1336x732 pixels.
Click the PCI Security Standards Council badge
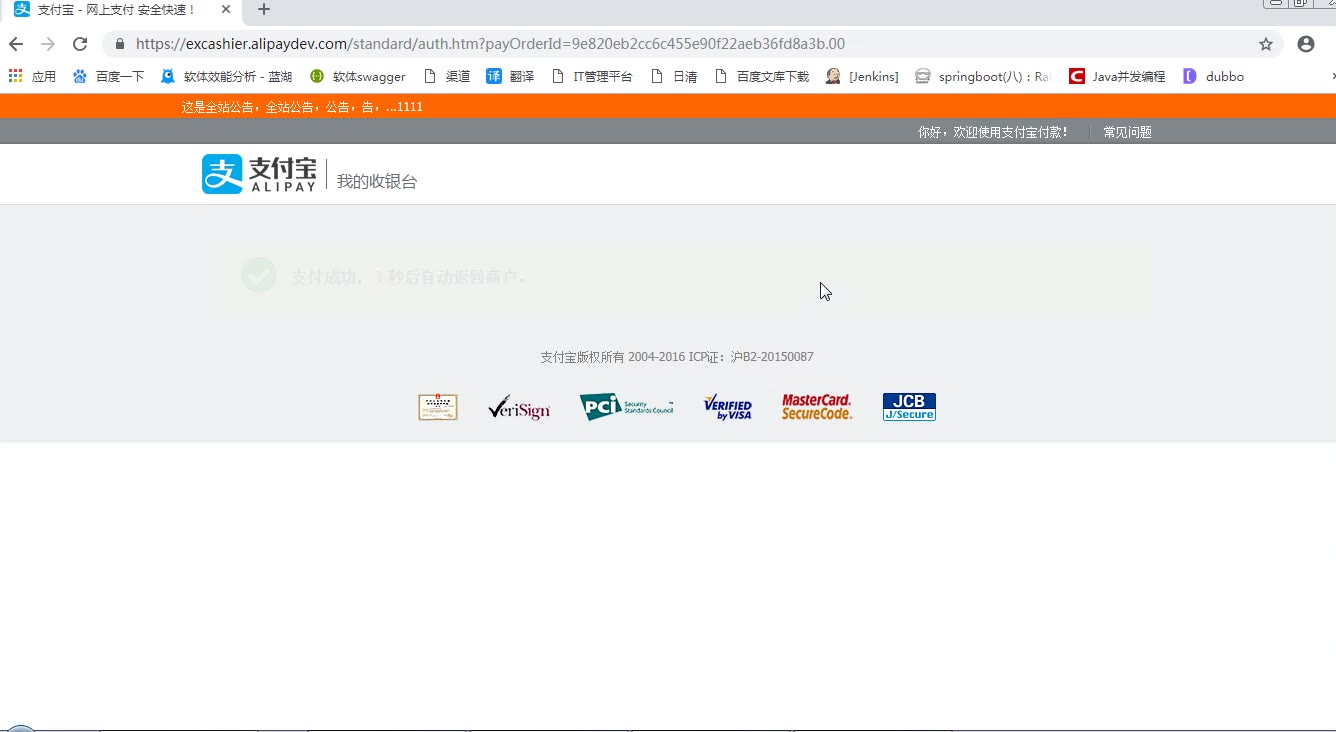(626, 407)
